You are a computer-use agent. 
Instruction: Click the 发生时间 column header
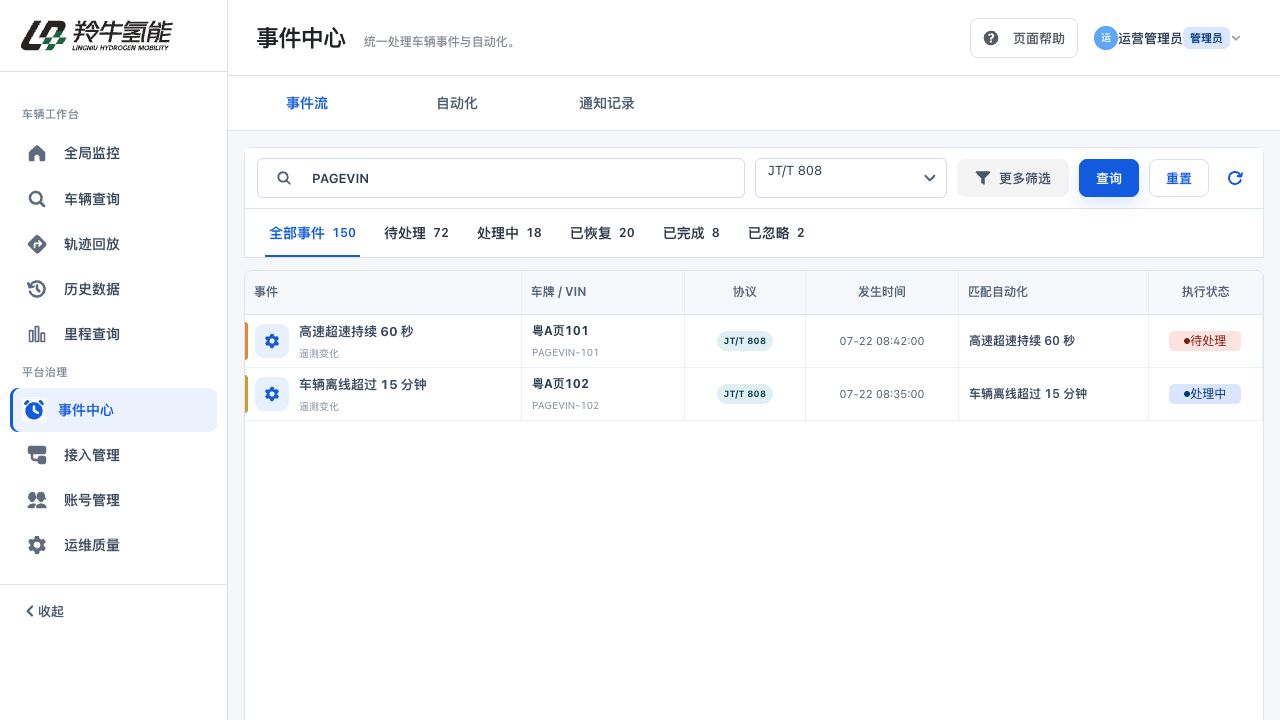click(882, 292)
